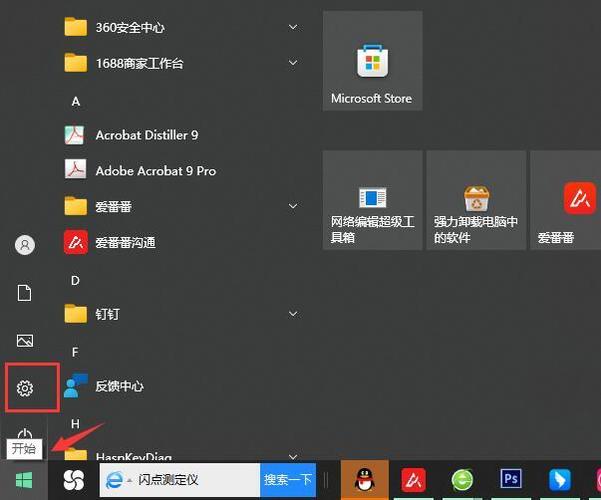Open the 强力卸载电脑中的软件 tile
The height and width of the screenshot is (500, 601).
click(x=476, y=200)
